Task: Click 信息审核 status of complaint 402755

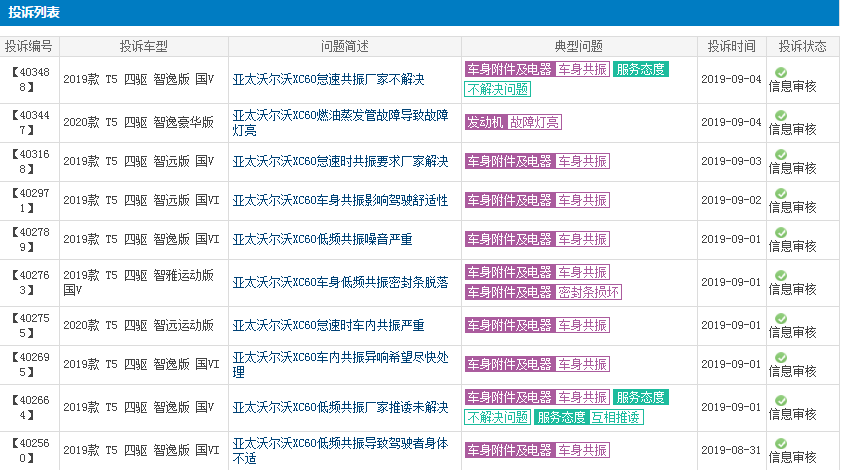Action: click(793, 332)
